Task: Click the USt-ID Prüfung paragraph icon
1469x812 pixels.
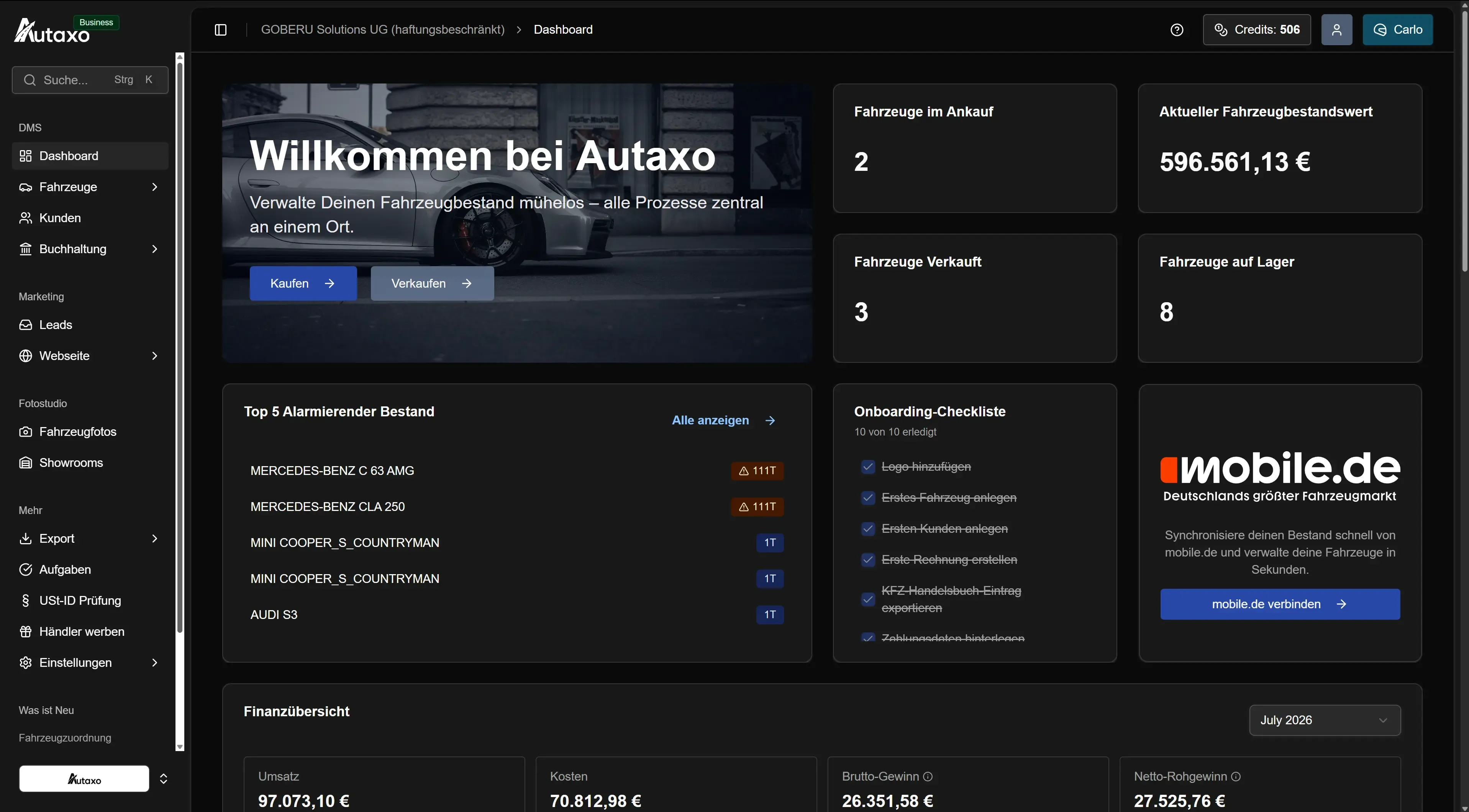Action: pos(26,601)
